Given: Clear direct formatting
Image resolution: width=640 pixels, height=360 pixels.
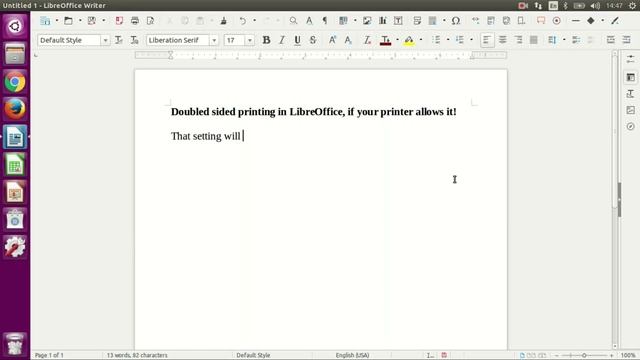Looking at the screenshot, I should (367, 40).
